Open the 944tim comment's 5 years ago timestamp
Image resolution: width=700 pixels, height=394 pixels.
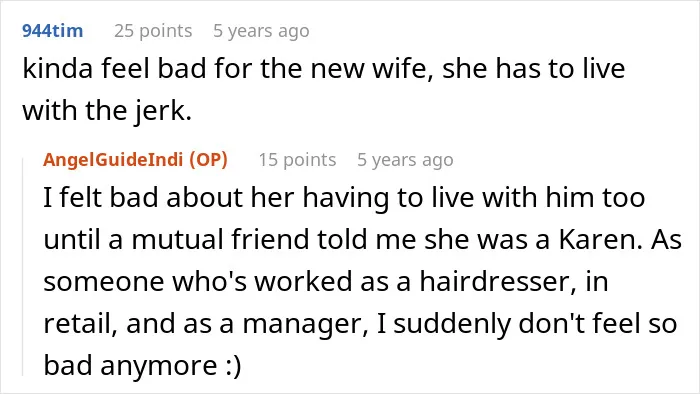pyautogui.click(x=261, y=31)
